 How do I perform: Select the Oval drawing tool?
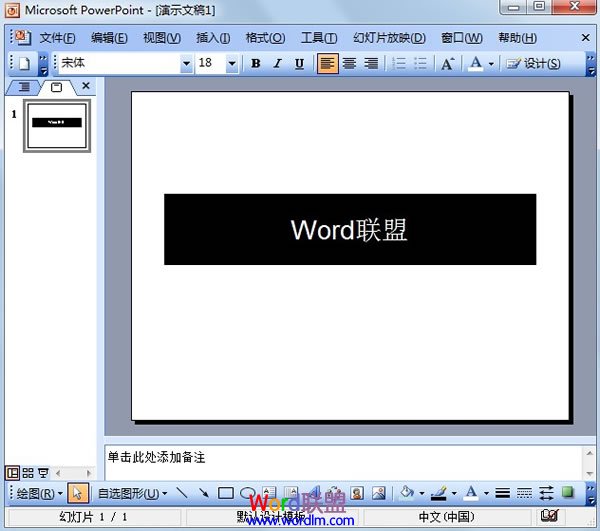point(247,493)
